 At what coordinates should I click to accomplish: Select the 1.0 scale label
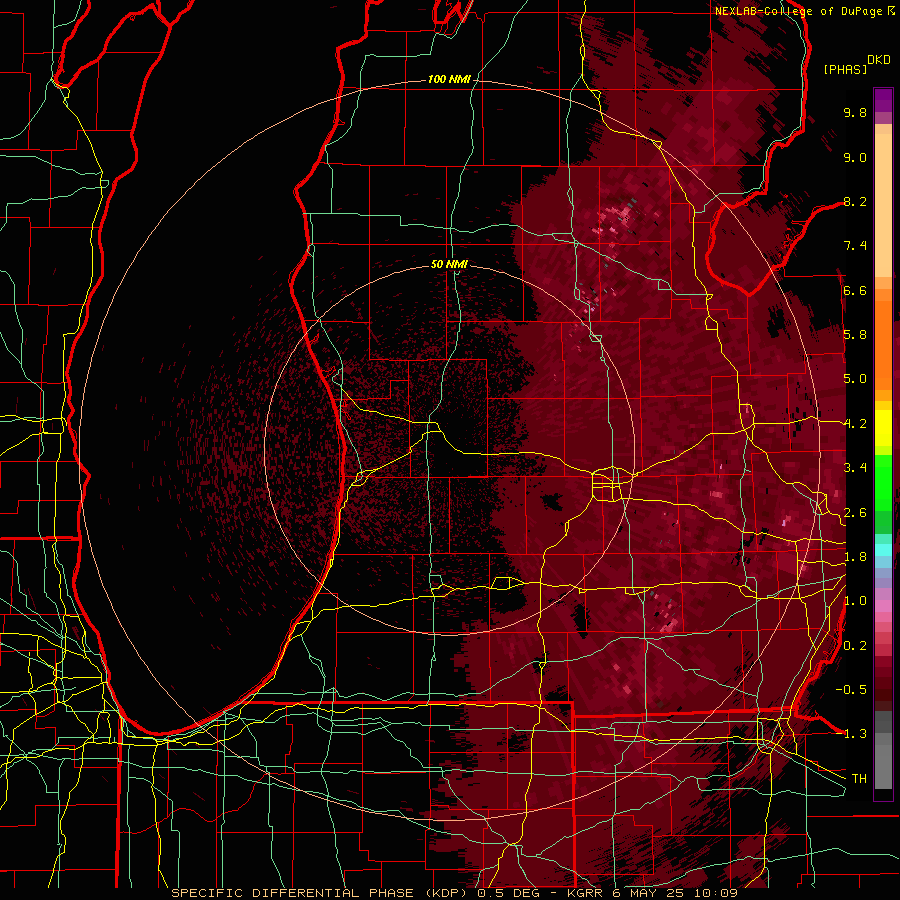(x=855, y=601)
